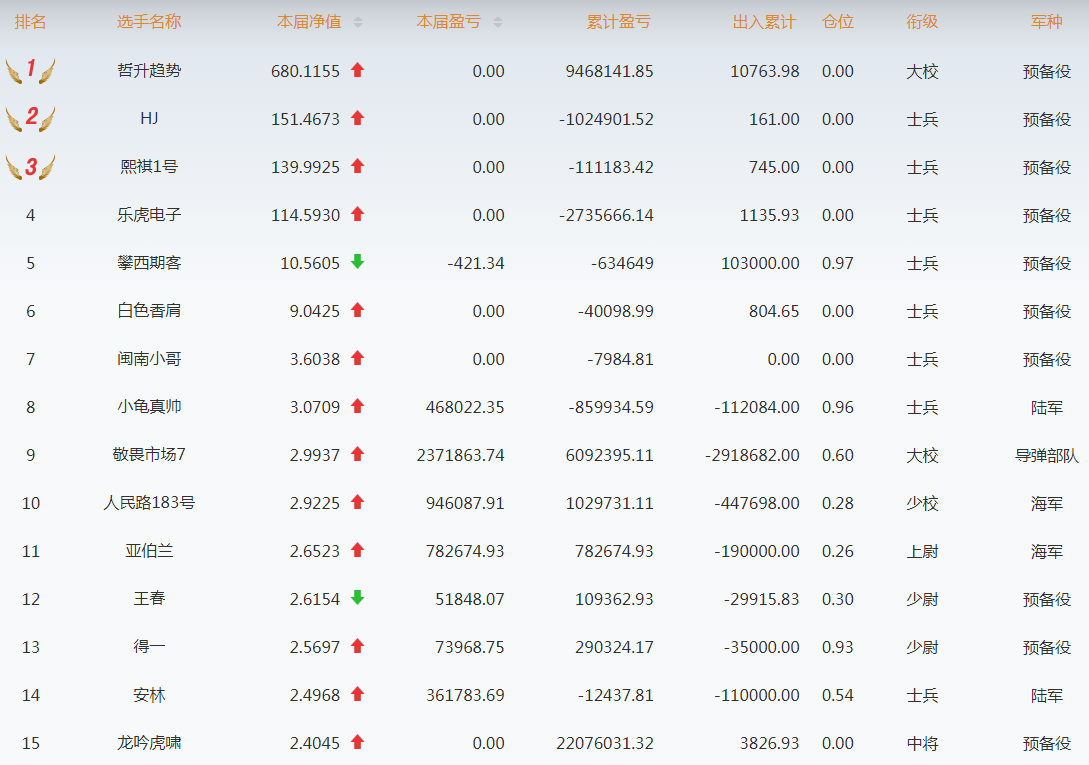Click the 本届净值 column header label
Screen dimensions: 1089x765
pos(309,22)
